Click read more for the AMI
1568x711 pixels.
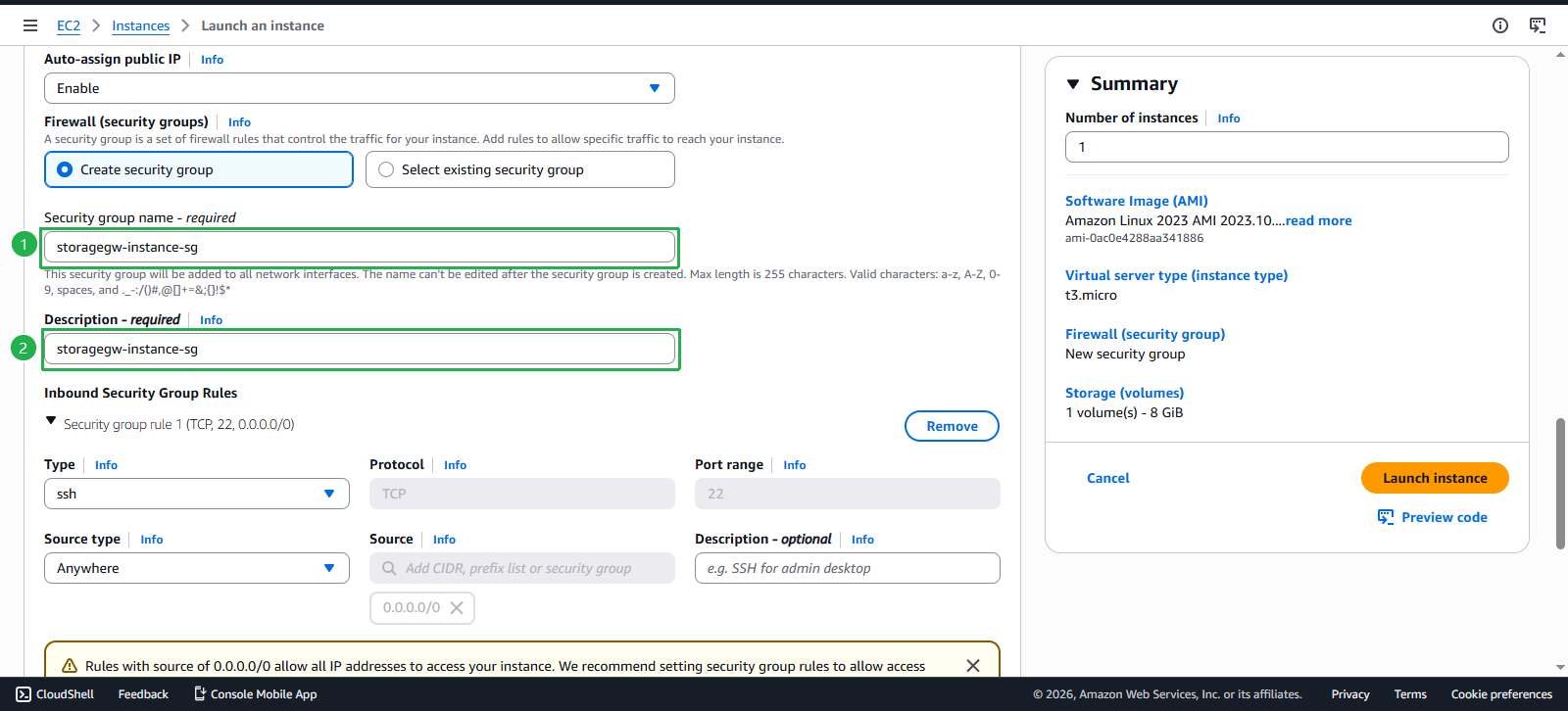click(x=1318, y=220)
